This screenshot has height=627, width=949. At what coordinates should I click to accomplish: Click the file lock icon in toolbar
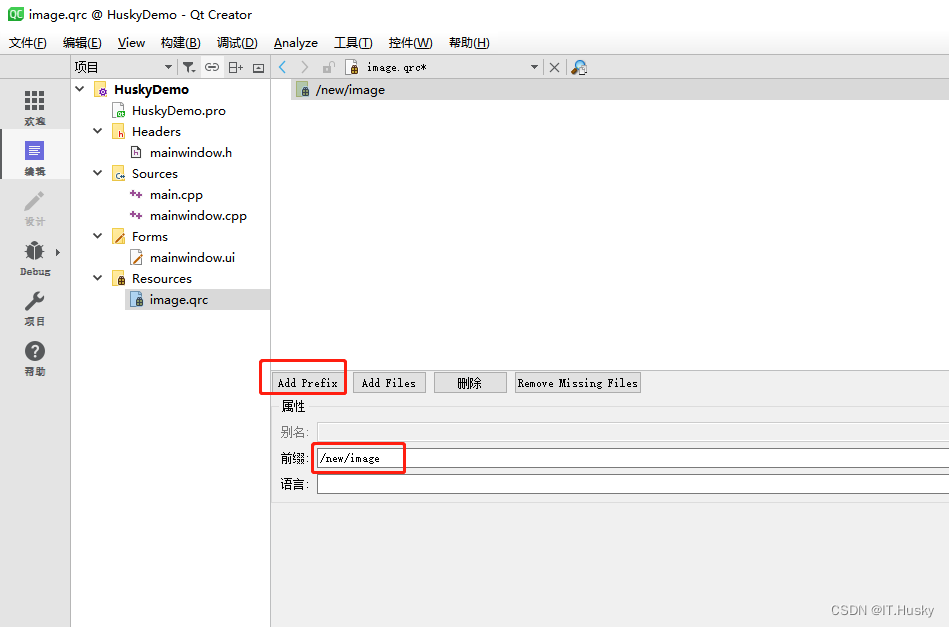coord(329,67)
